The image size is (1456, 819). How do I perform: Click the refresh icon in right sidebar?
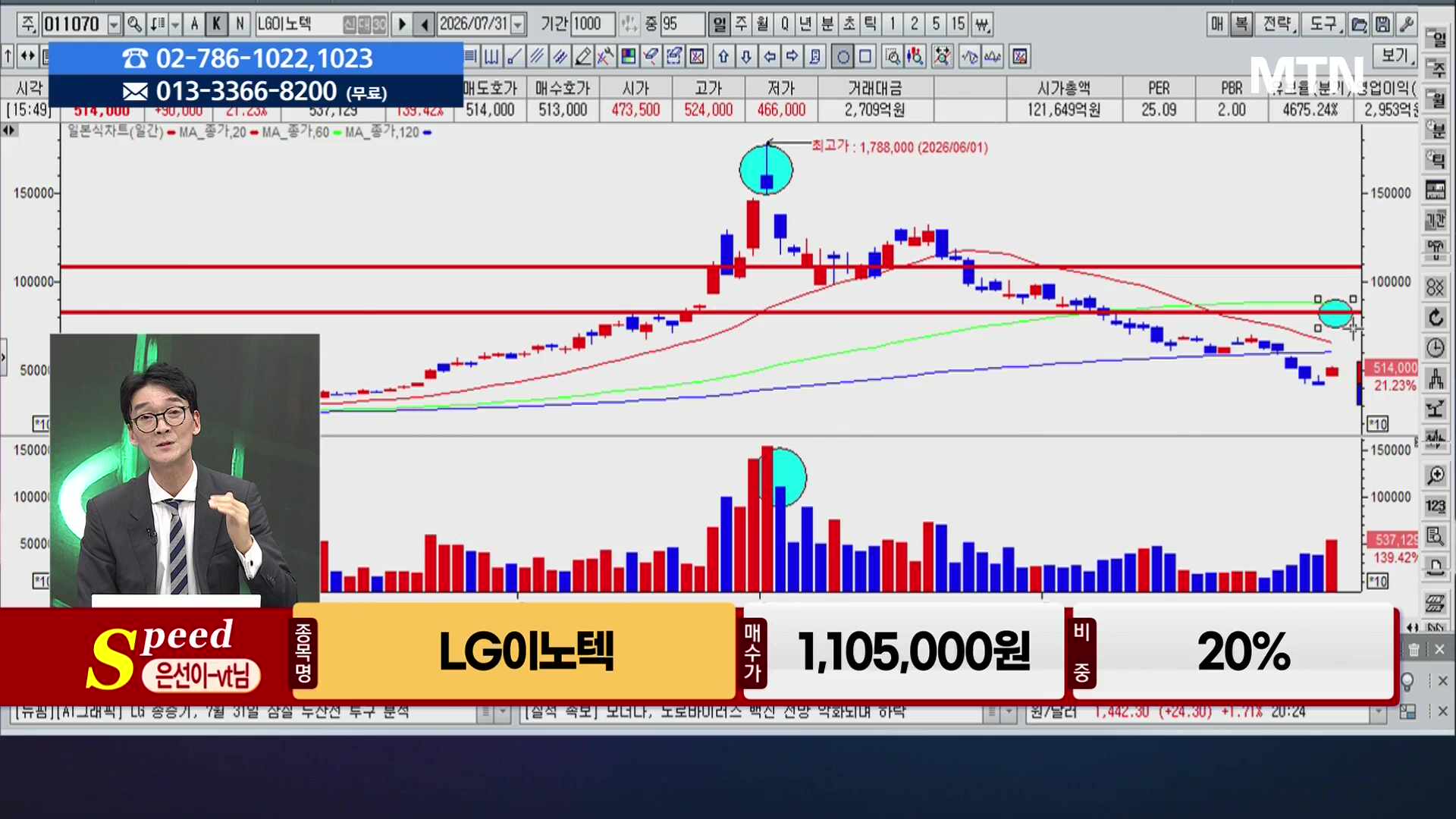click(1436, 317)
